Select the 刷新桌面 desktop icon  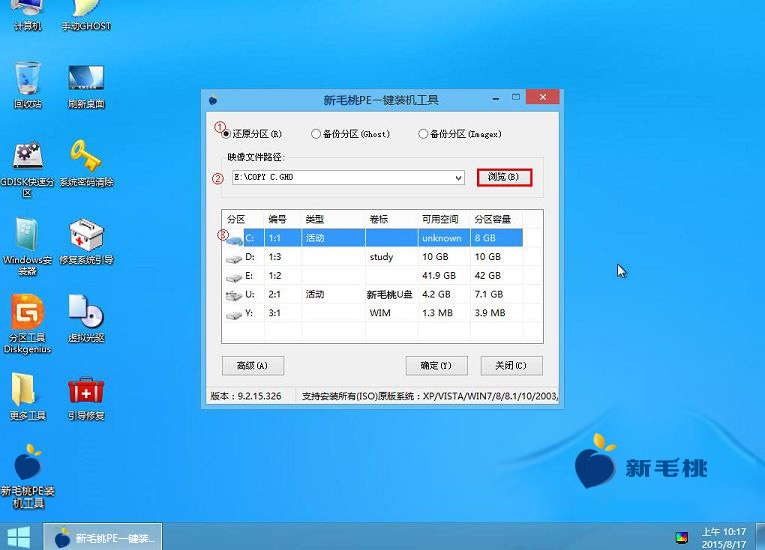click(x=86, y=86)
